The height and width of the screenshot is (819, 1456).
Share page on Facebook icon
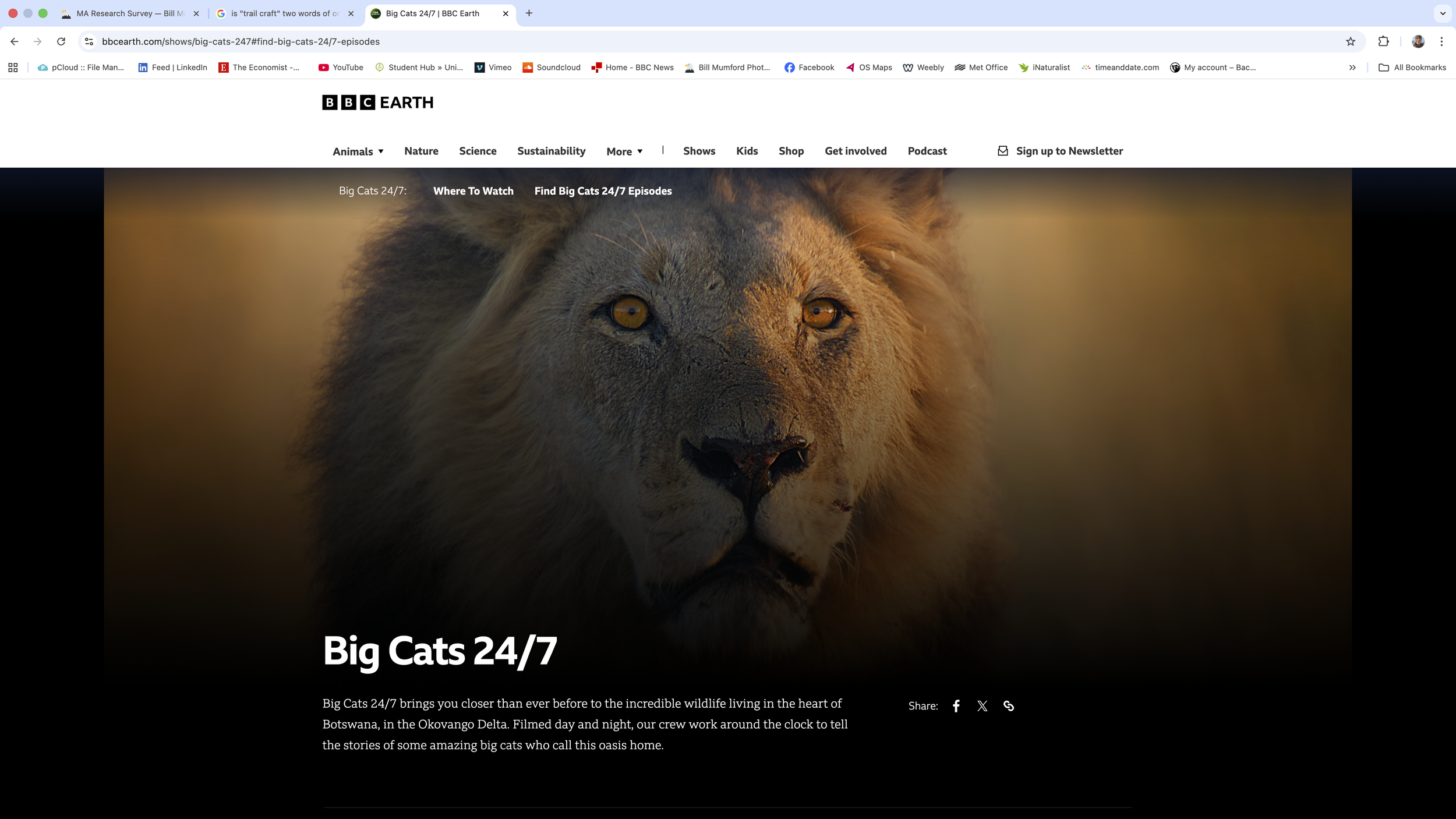pos(956,706)
